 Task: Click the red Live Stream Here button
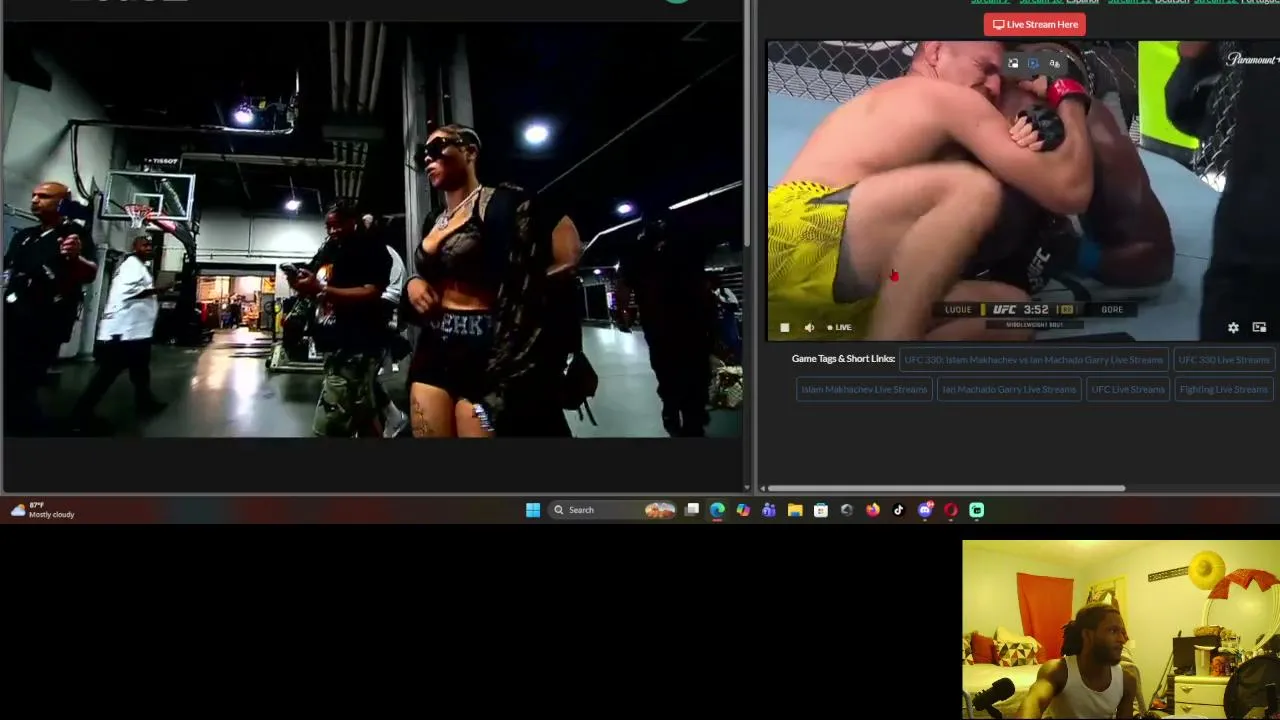[1034, 24]
